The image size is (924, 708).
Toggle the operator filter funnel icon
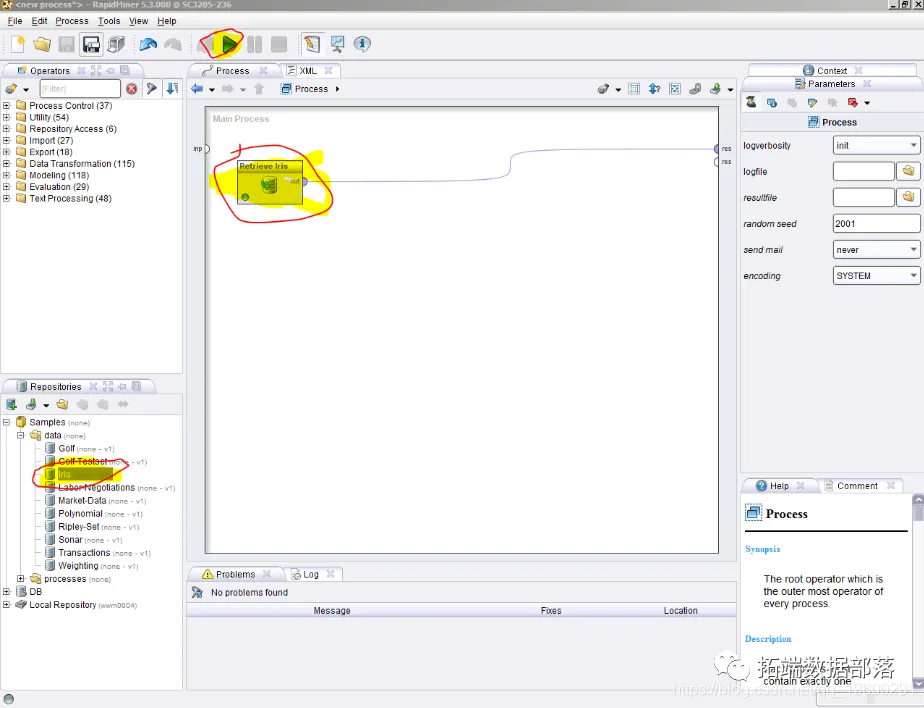(152, 88)
